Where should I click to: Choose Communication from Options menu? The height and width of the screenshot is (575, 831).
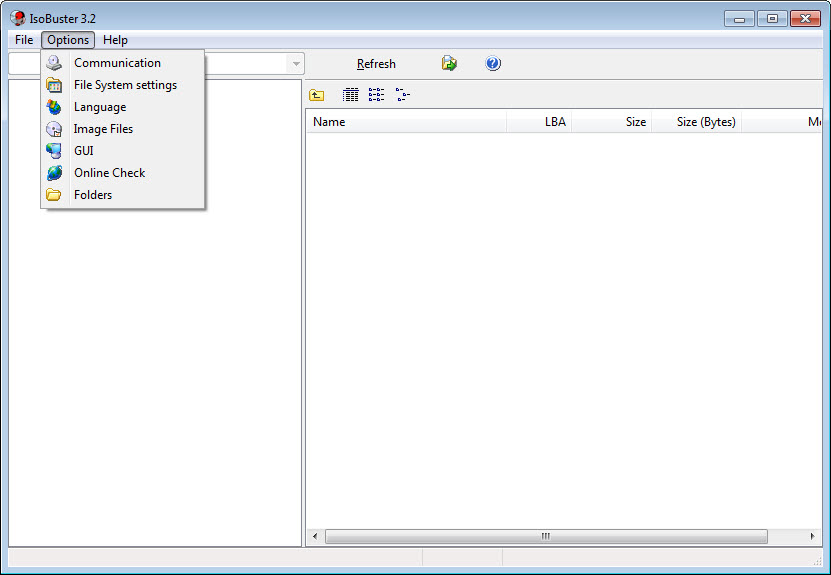[x=122, y=63]
